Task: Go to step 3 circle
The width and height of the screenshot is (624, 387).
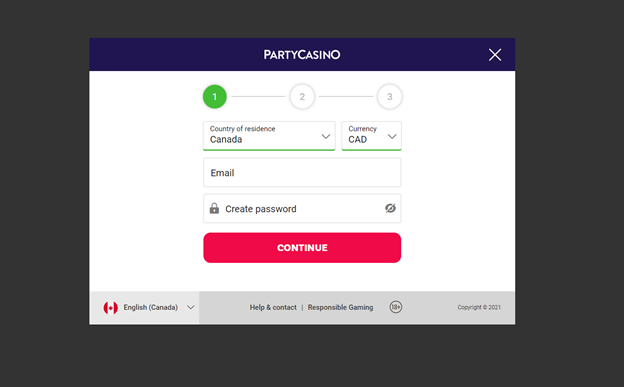Action: [390, 96]
